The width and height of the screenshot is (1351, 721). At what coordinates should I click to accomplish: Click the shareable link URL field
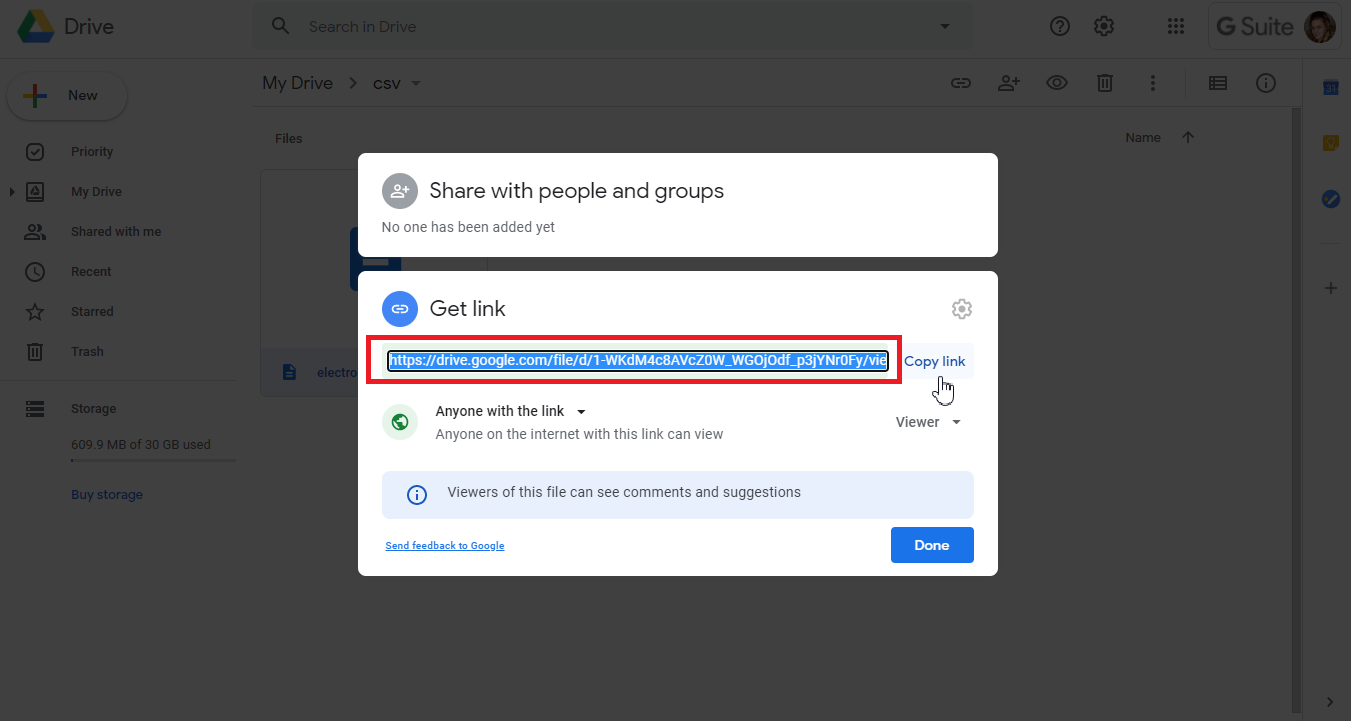click(637, 361)
